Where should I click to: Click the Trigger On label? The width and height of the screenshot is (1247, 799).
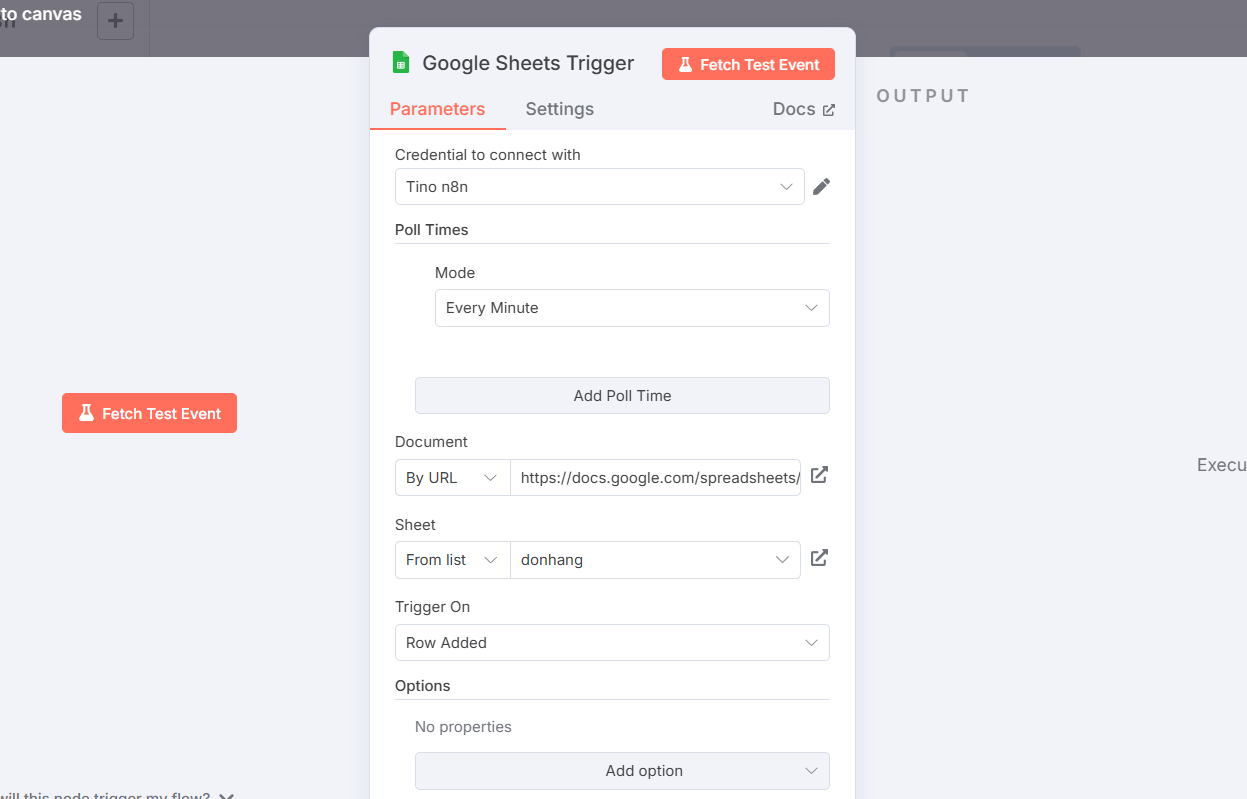[x=432, y=607]
